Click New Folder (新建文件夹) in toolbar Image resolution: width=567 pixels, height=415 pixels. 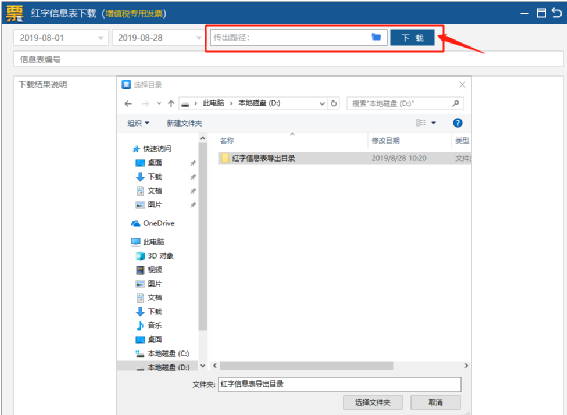tap(184, 123)
